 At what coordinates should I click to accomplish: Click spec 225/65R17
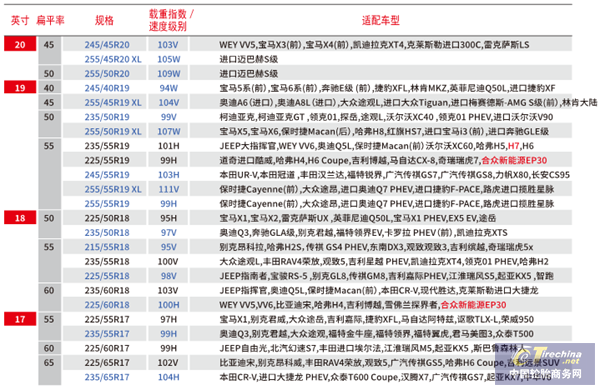[107, 362]
